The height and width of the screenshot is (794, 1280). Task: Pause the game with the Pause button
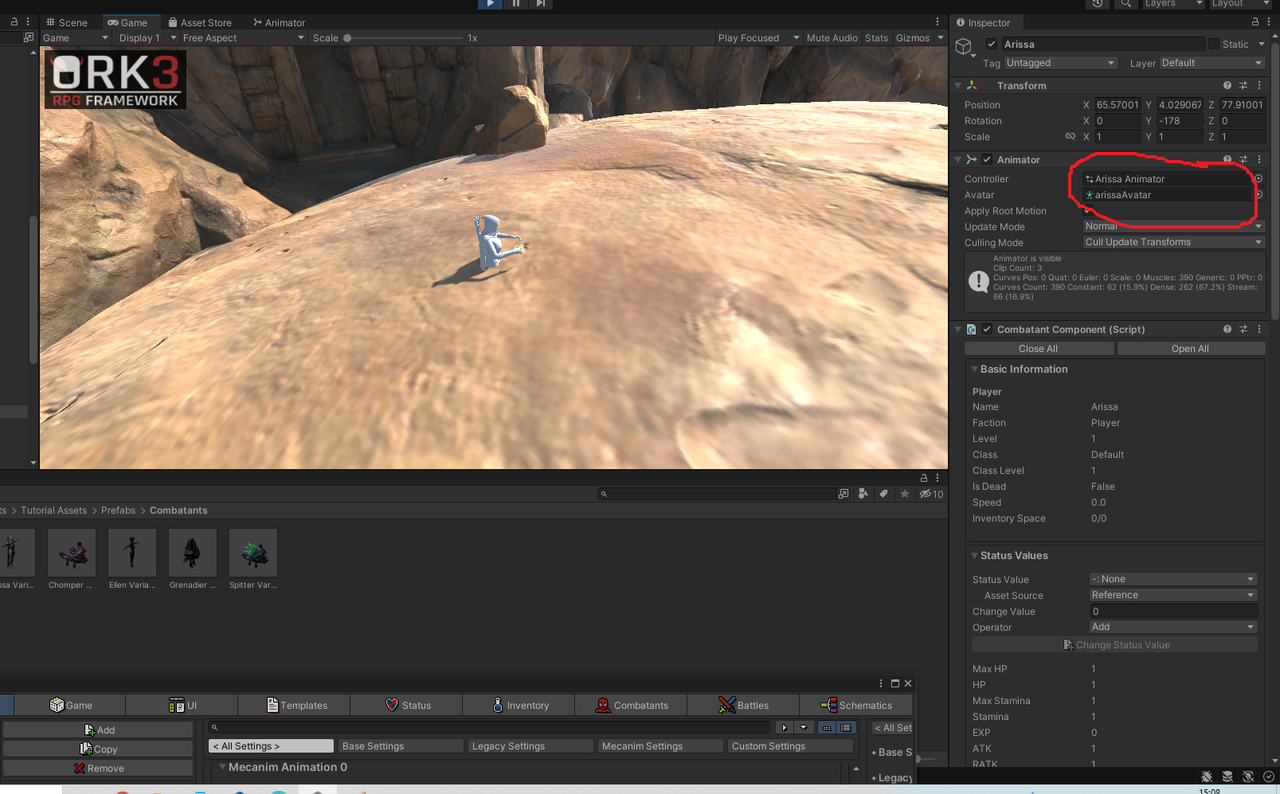[x=516, y=4]
